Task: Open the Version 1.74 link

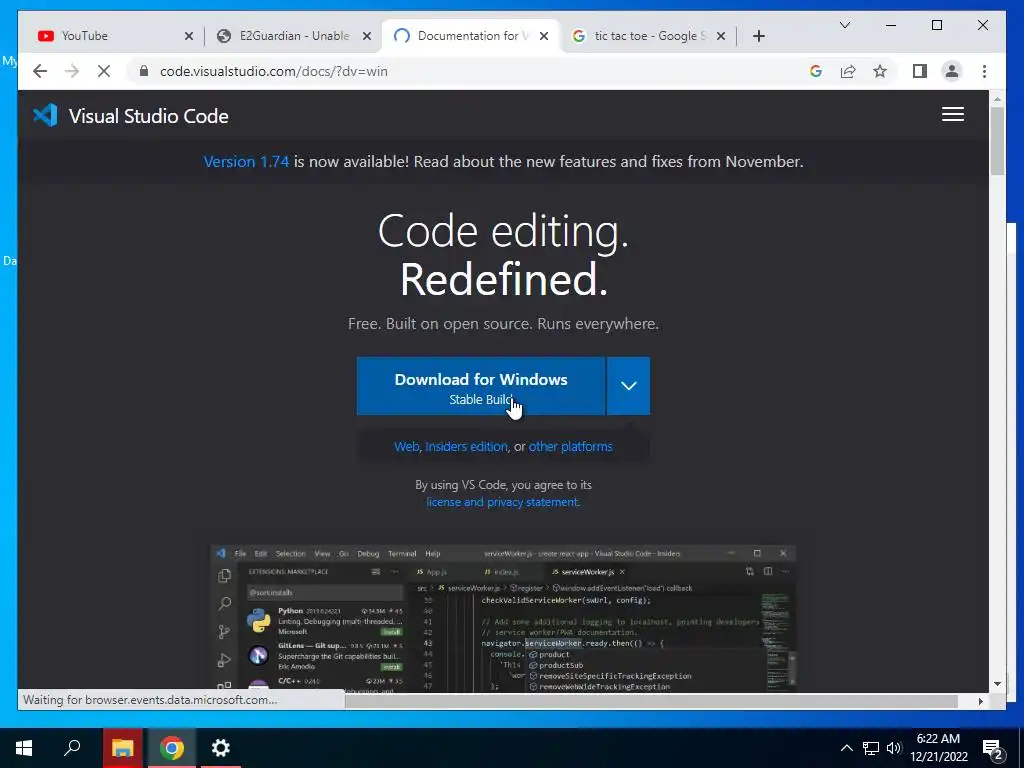Action: pyautogui.click(x=246, y=161)
